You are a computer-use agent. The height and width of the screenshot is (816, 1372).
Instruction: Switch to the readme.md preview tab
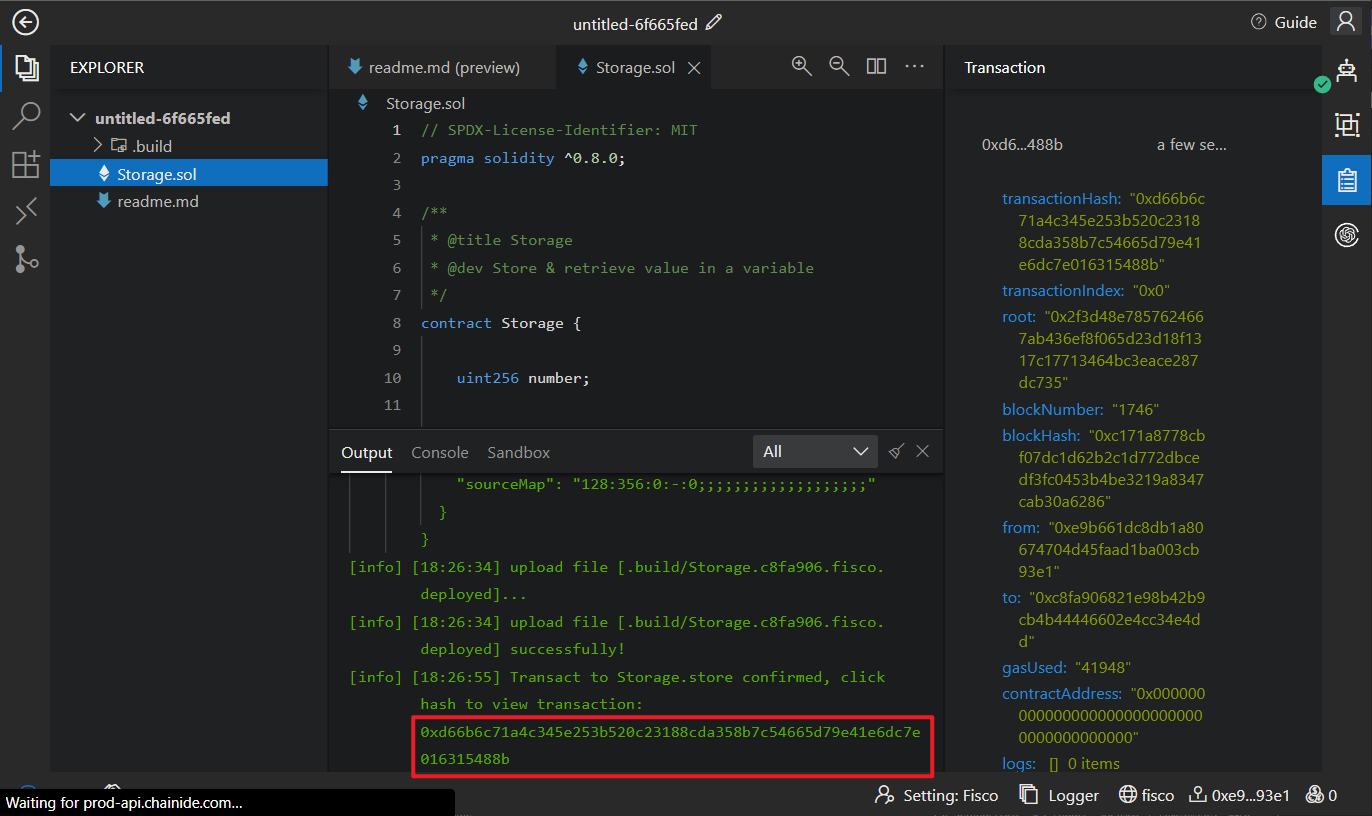(433, 68)
